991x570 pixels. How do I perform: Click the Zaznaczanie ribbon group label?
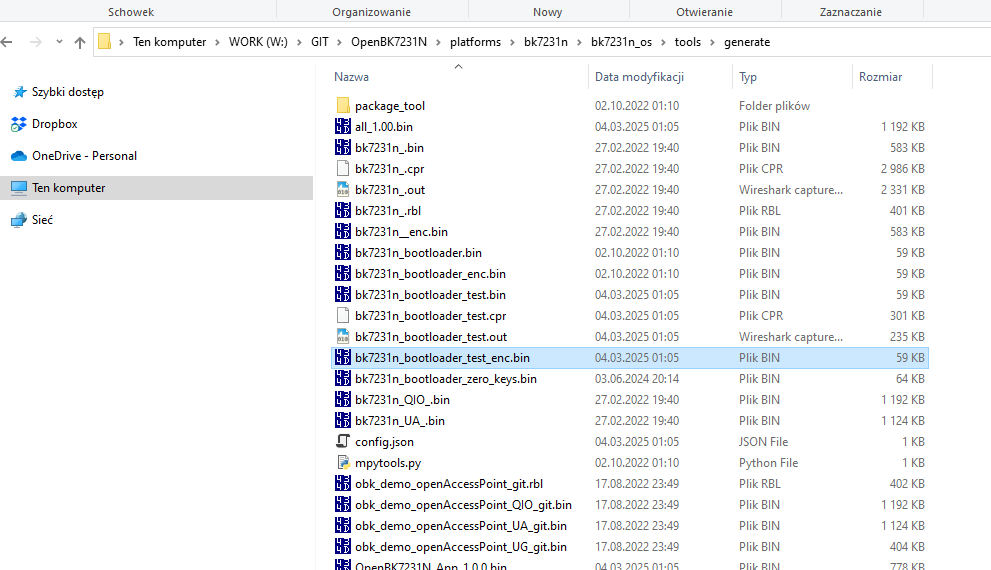(x=851, y=12)
